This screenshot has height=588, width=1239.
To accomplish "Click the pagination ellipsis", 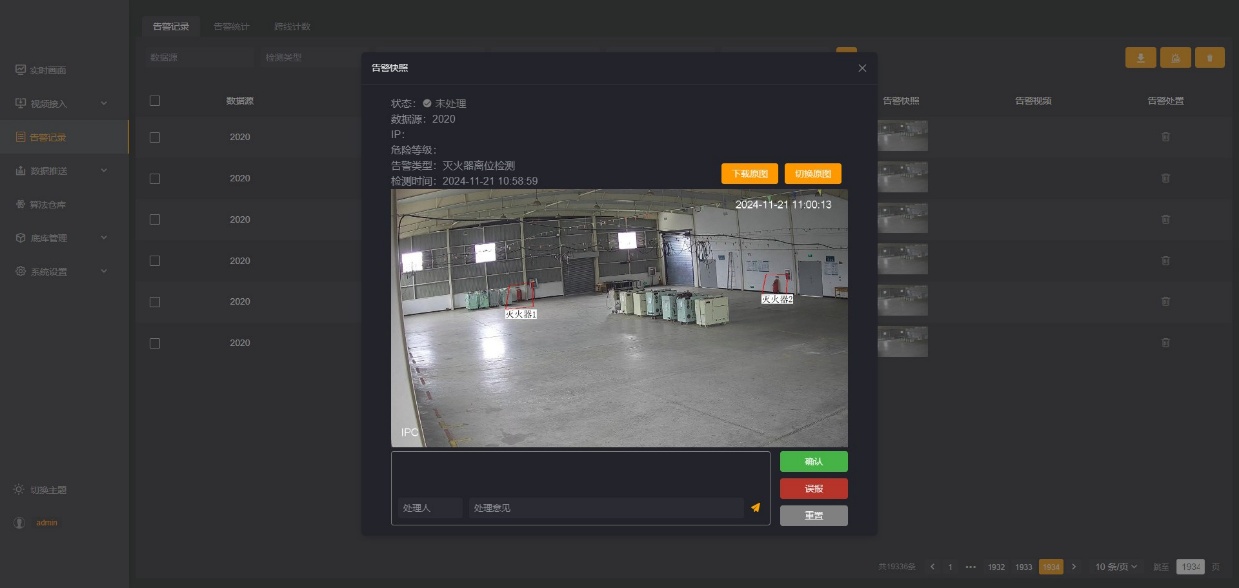I will (x=971, y=566).
